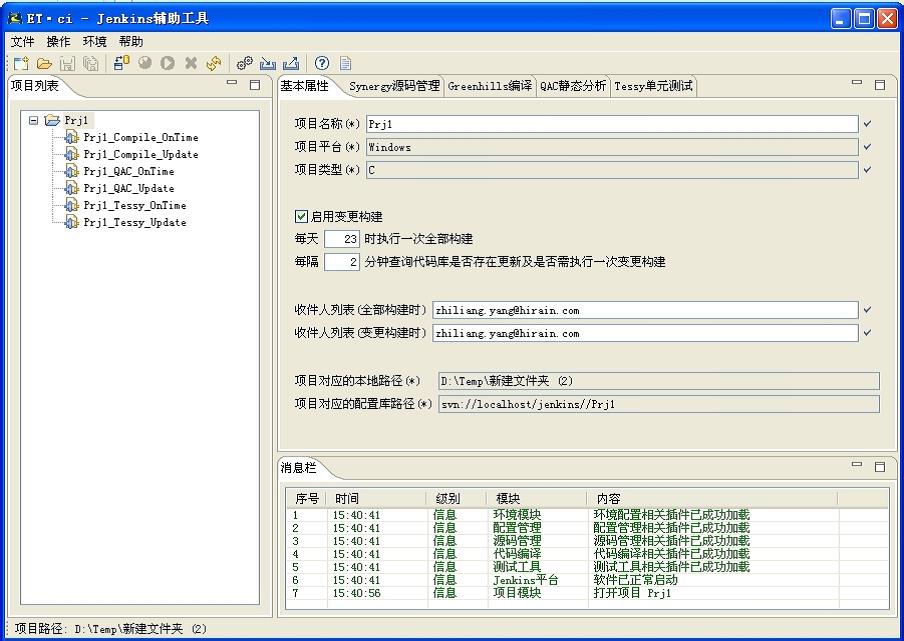Select the 消息栏 panel tab
The height and width of the screenshot is (641, 904).
pyautogui.click(x=299, y=467)
